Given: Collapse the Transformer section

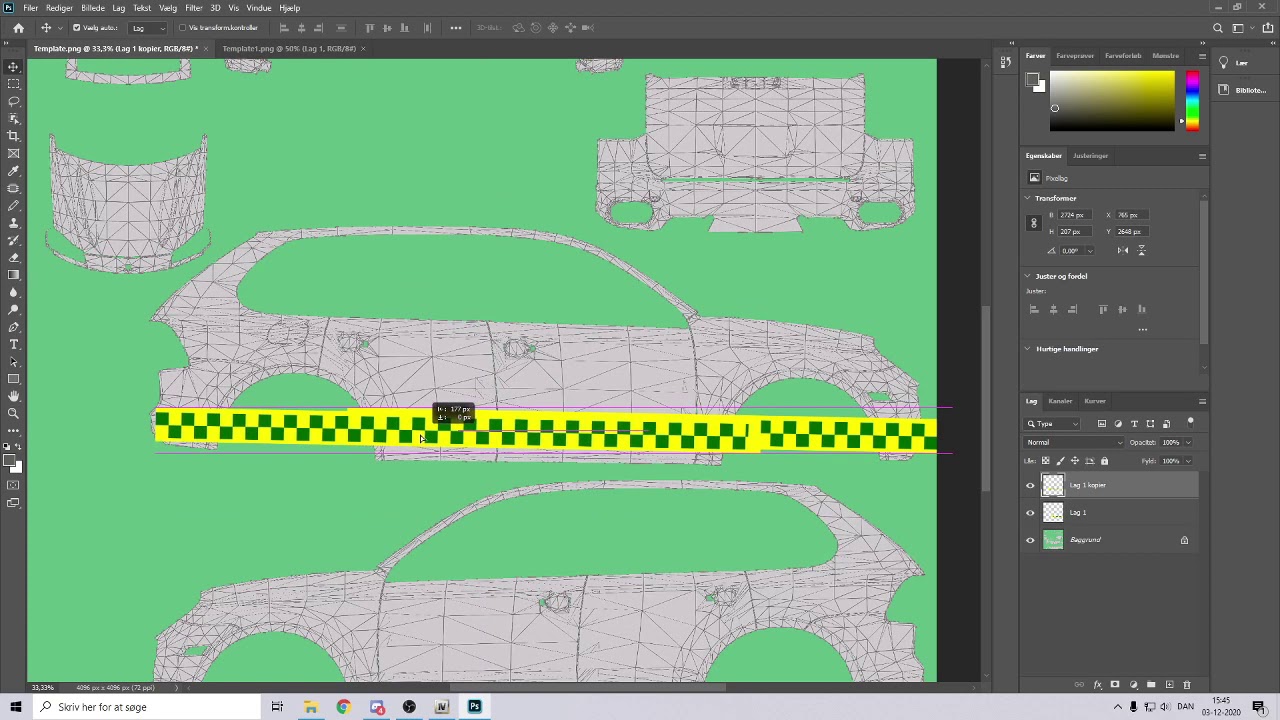Looking at the screenshot, I should point(1028,198).
